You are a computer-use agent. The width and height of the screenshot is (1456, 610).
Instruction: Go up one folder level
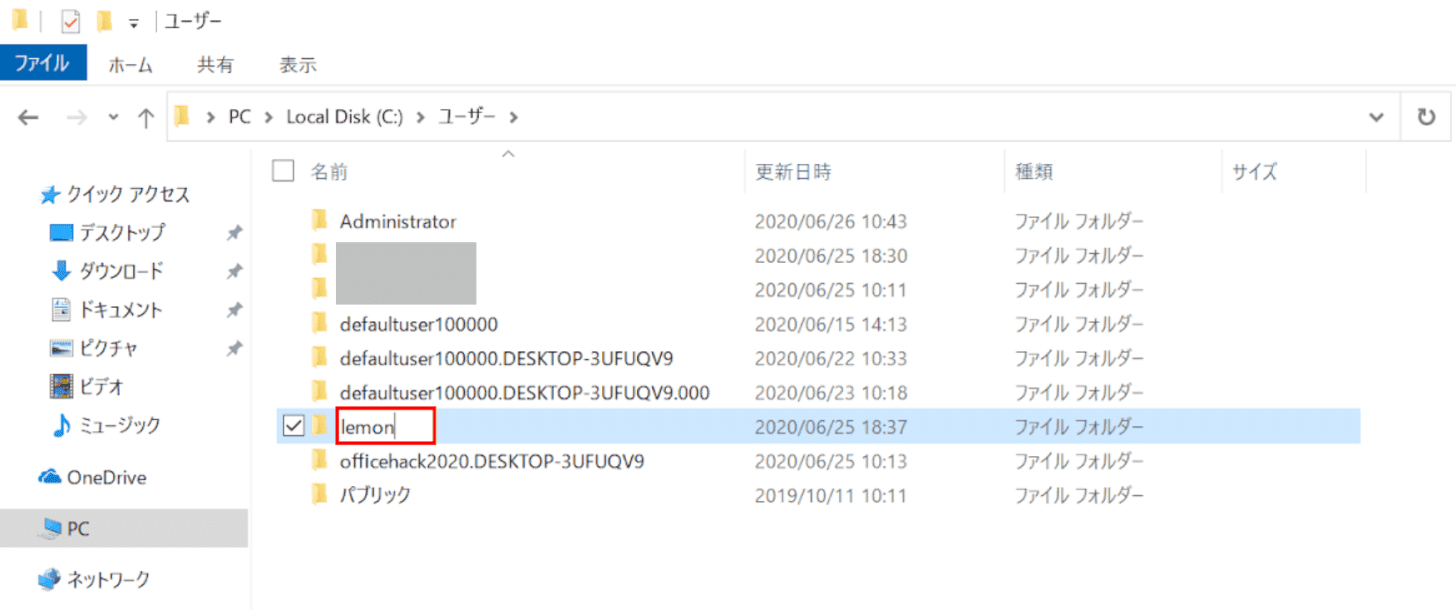point(146,117)
